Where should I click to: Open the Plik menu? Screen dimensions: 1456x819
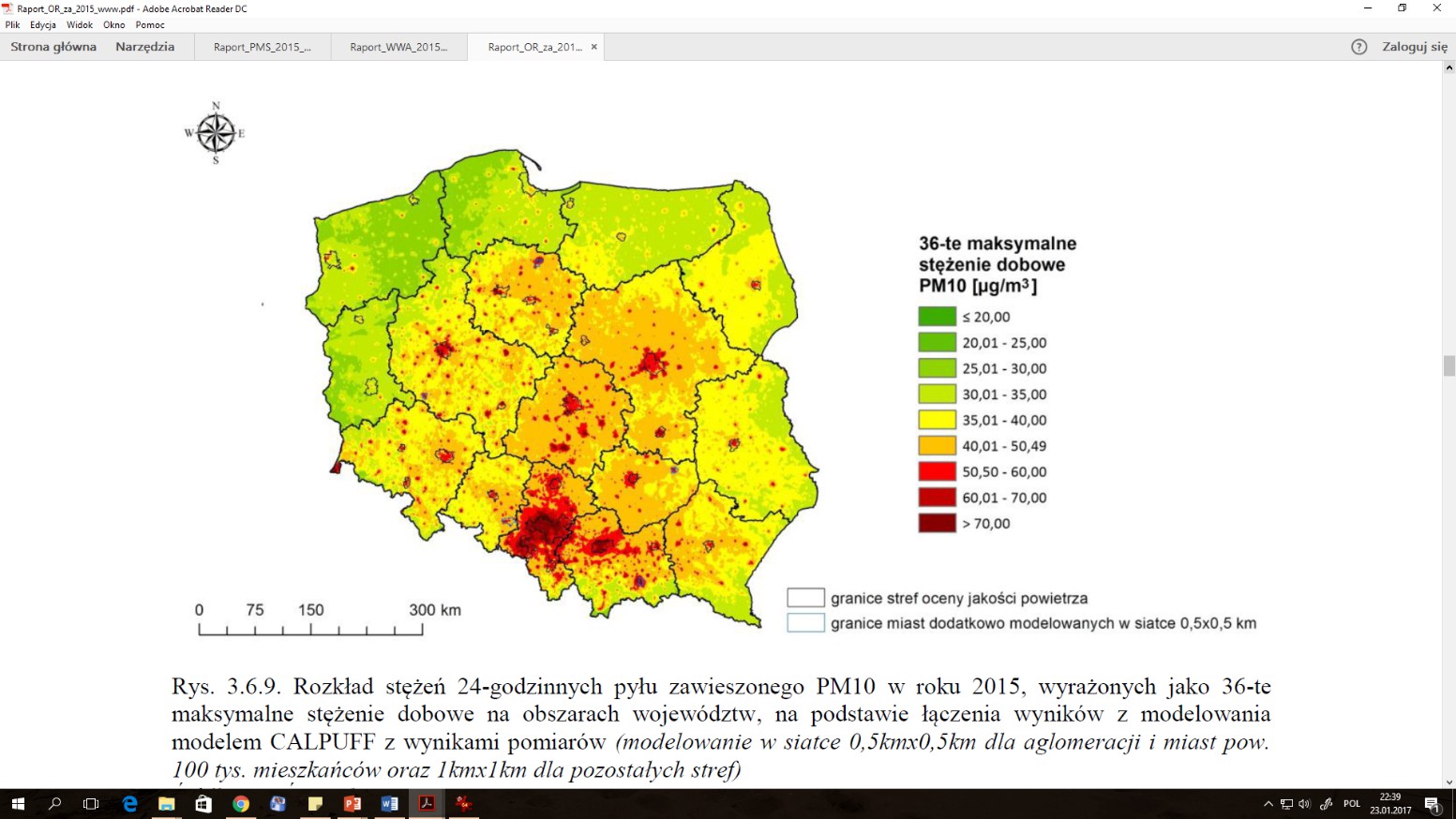[12, 25]
